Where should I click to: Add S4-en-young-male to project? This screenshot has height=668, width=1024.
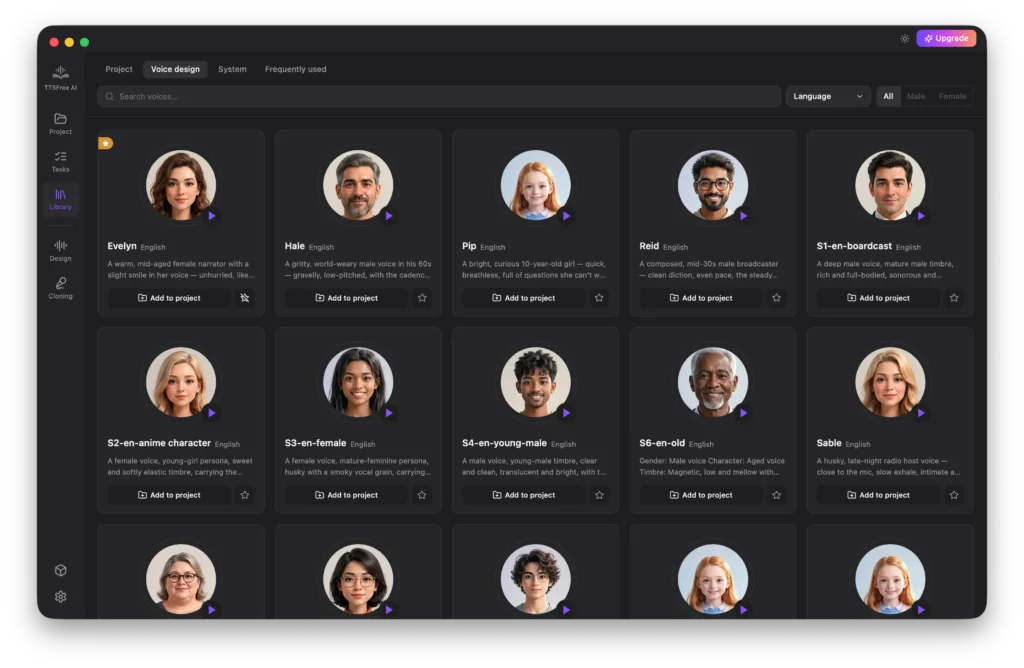523,495
